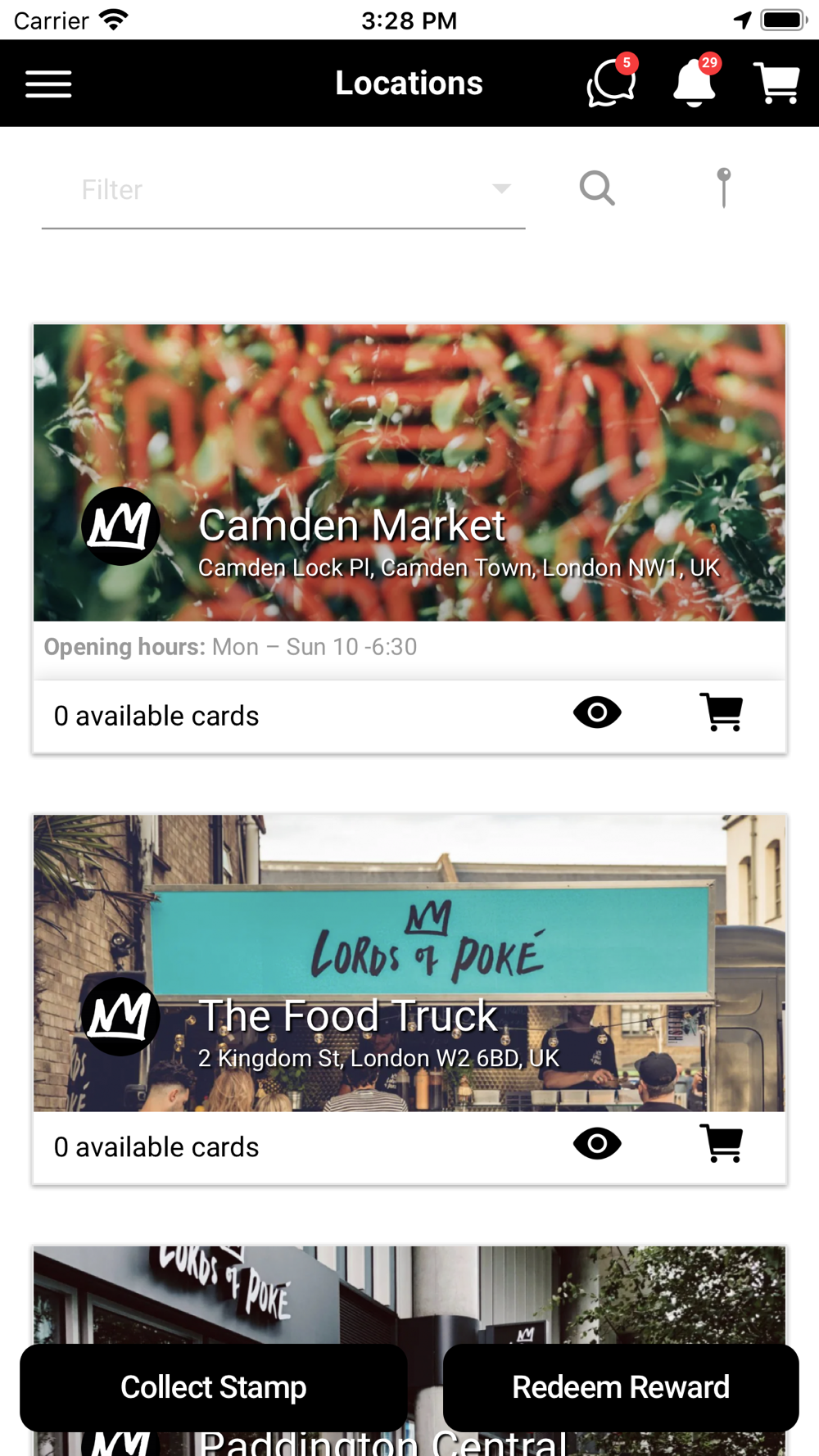Screen dimensions: 819x1456
Task: Open chat messages with 5 badge
Action: 612,82
